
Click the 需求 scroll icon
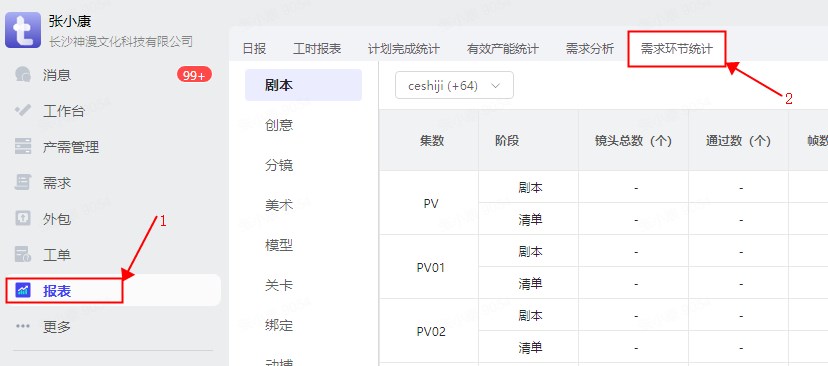coord(23,183)
